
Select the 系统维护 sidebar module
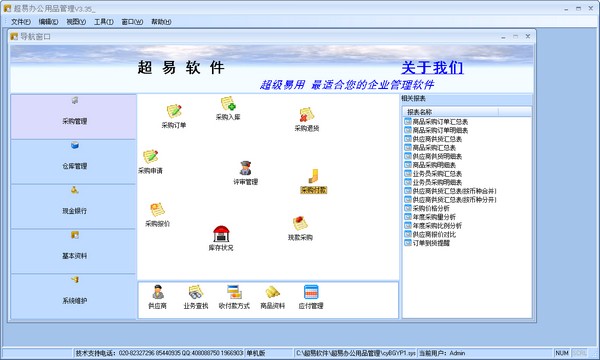73,296
